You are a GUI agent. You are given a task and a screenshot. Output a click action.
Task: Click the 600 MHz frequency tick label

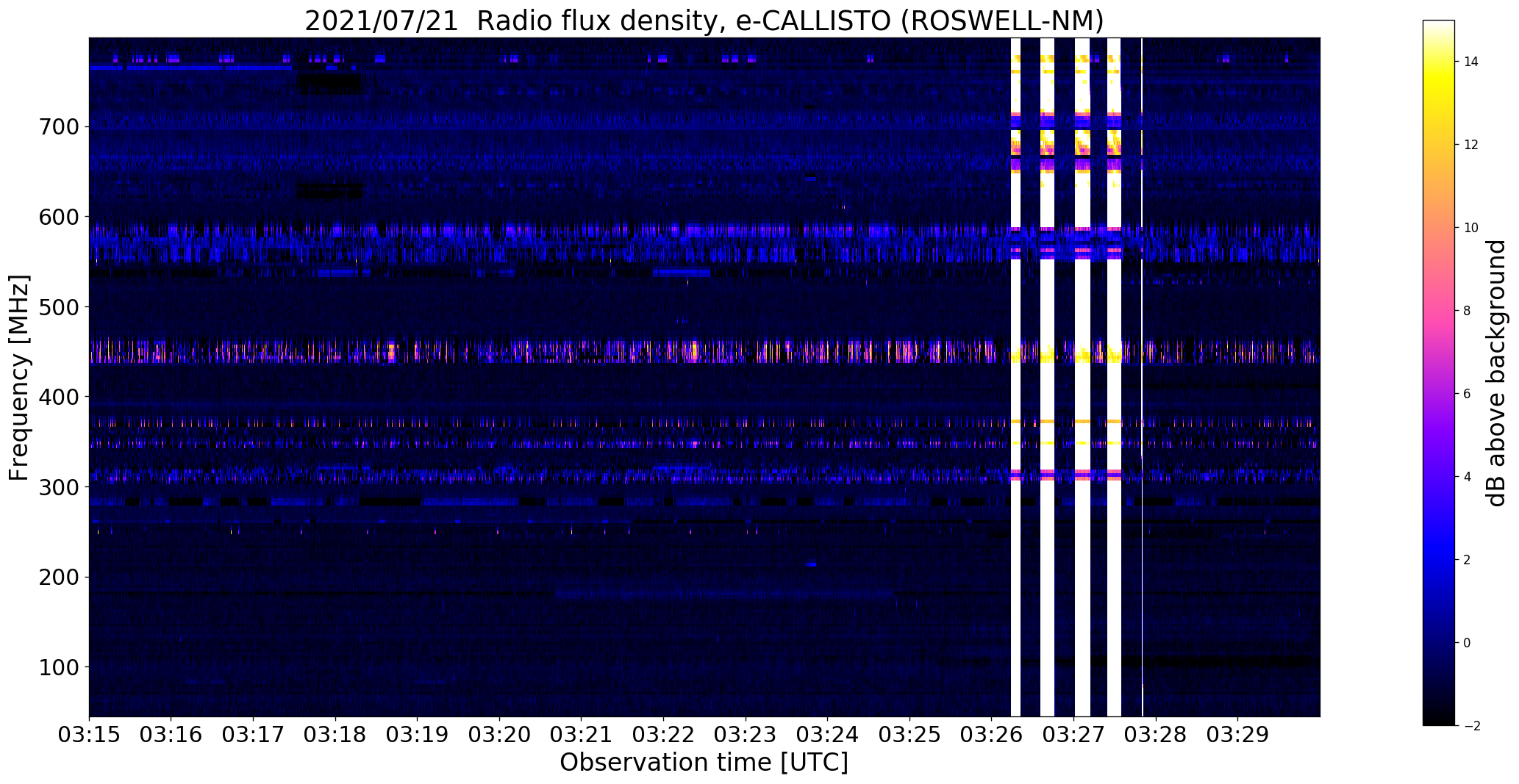pos(57,217)
